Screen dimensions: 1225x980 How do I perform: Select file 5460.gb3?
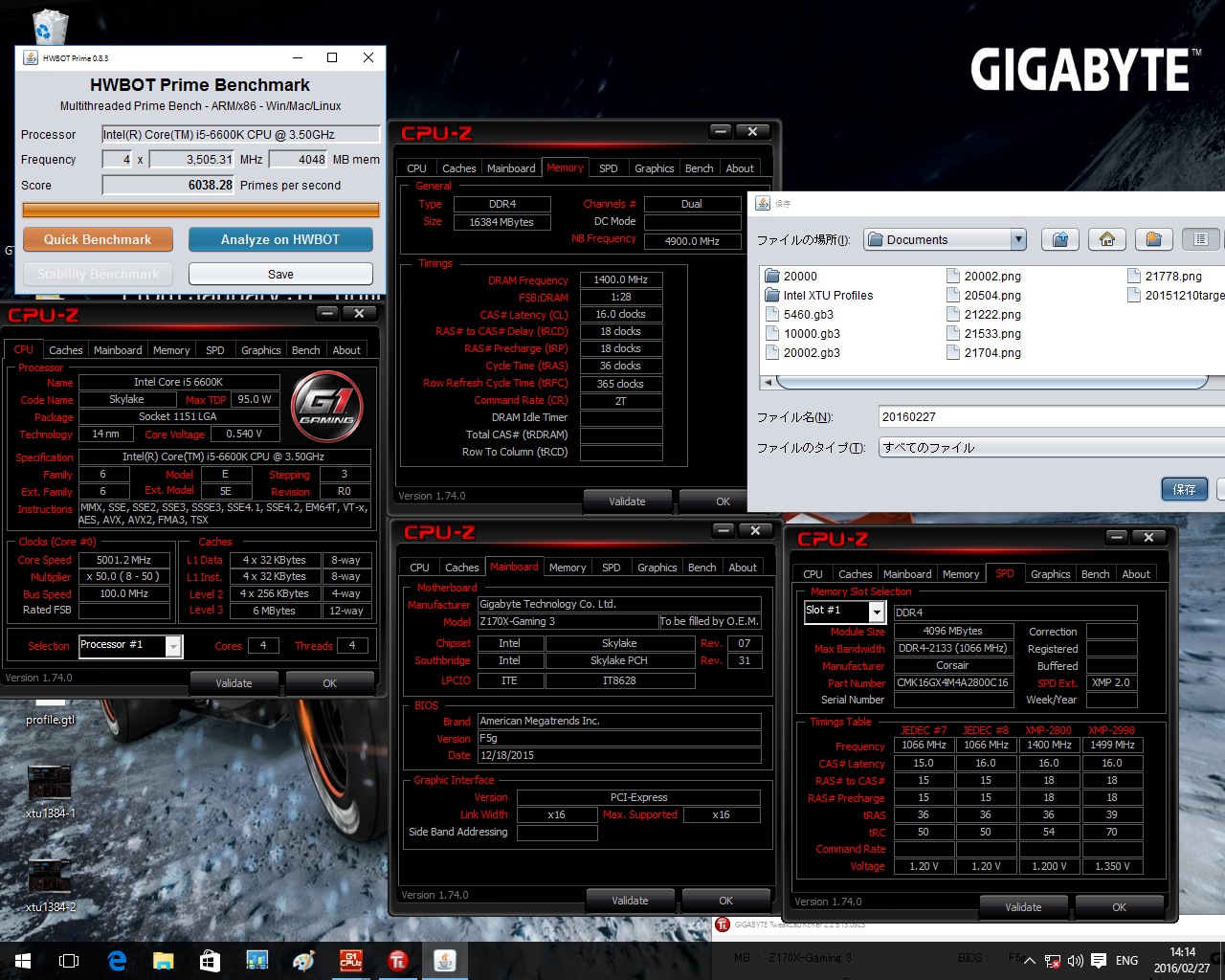[799, 314]
